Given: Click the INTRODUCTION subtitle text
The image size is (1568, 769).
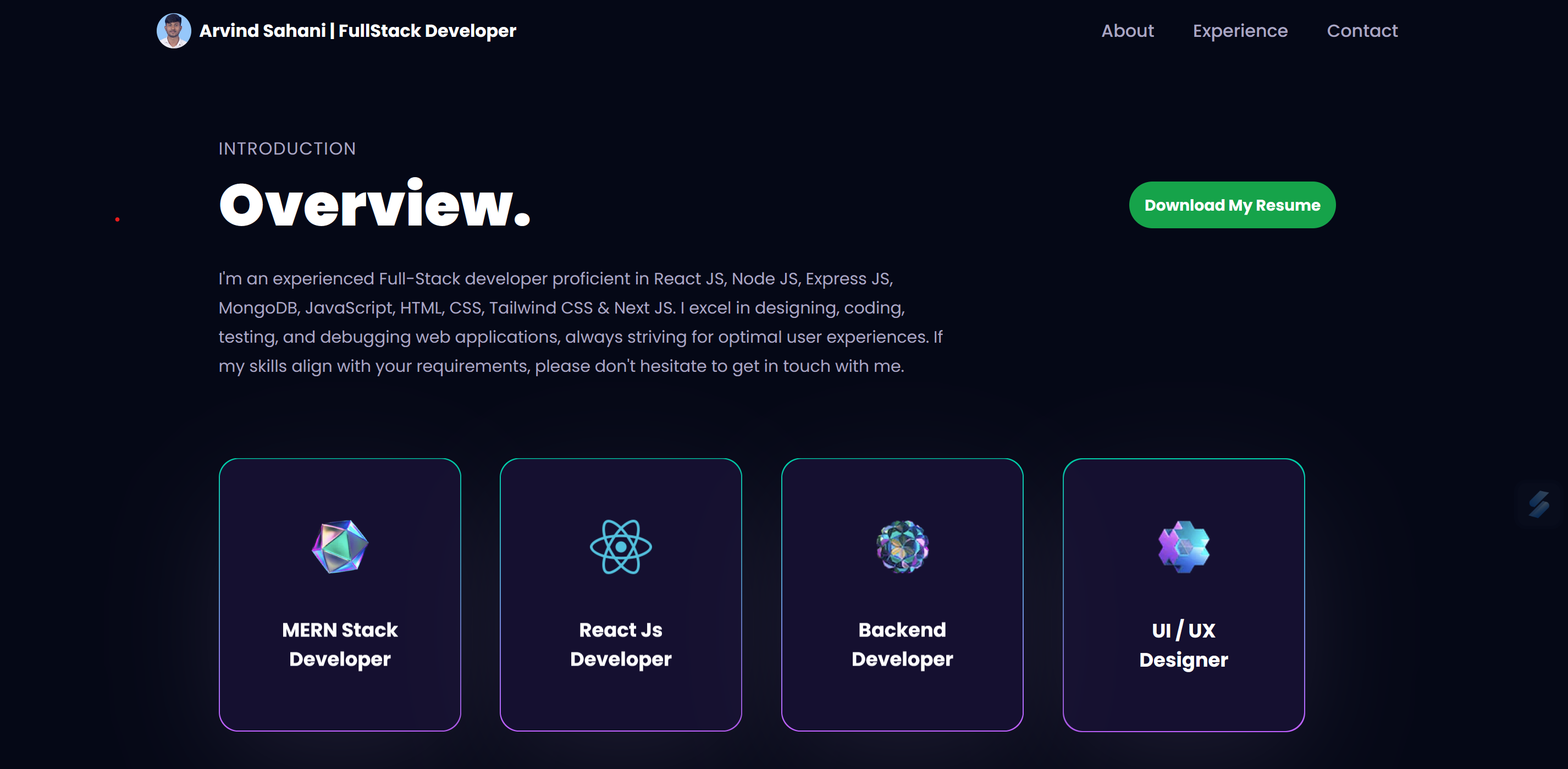Looking at the screenshot, I should [x=286, y=149].
